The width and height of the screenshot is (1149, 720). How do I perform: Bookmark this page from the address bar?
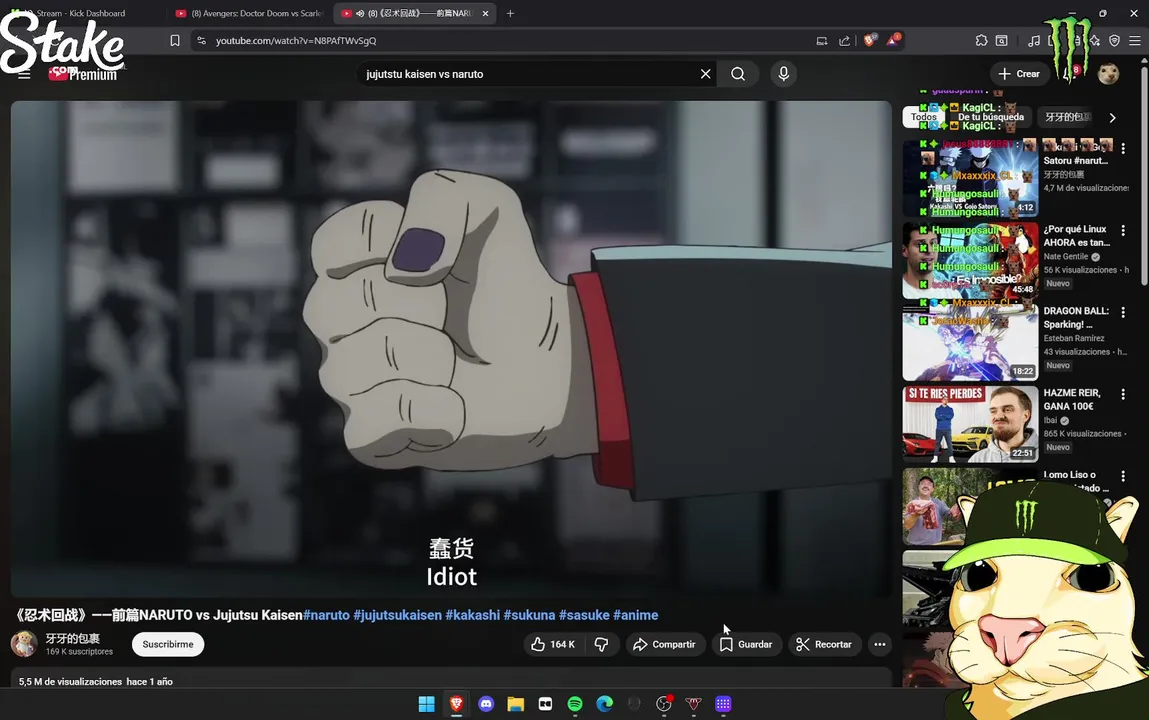[174, 41]
